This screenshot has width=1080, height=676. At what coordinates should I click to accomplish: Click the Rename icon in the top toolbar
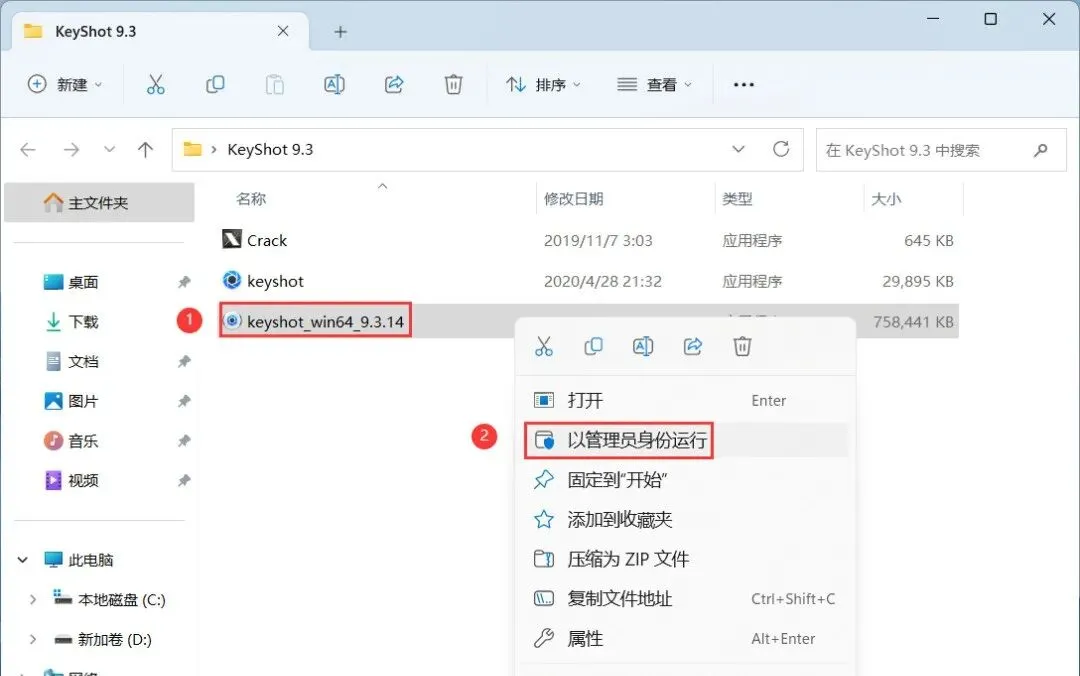click(x=334, y=84)
